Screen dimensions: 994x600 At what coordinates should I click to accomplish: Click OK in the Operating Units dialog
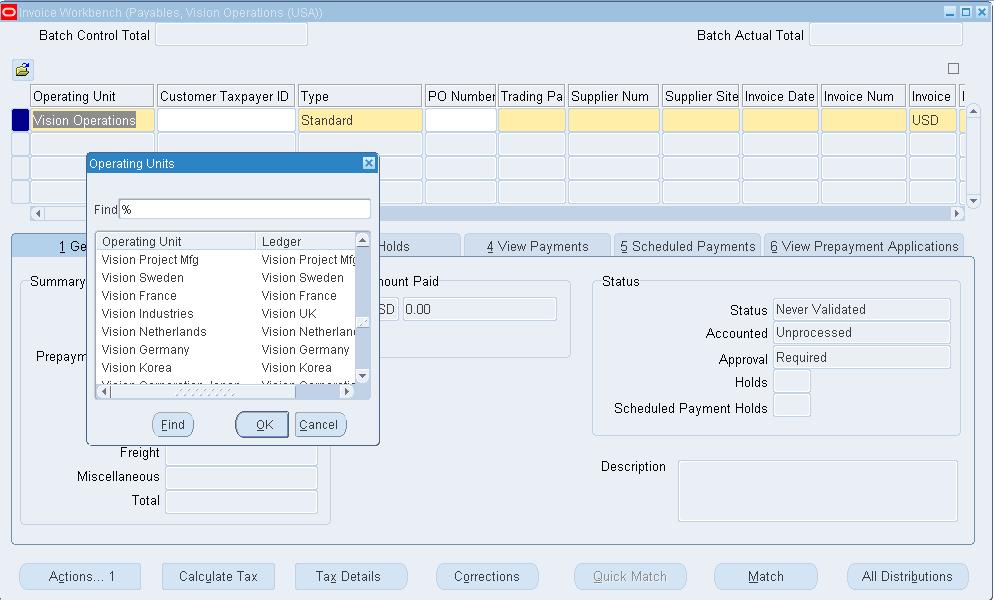[x=261, y=424]
